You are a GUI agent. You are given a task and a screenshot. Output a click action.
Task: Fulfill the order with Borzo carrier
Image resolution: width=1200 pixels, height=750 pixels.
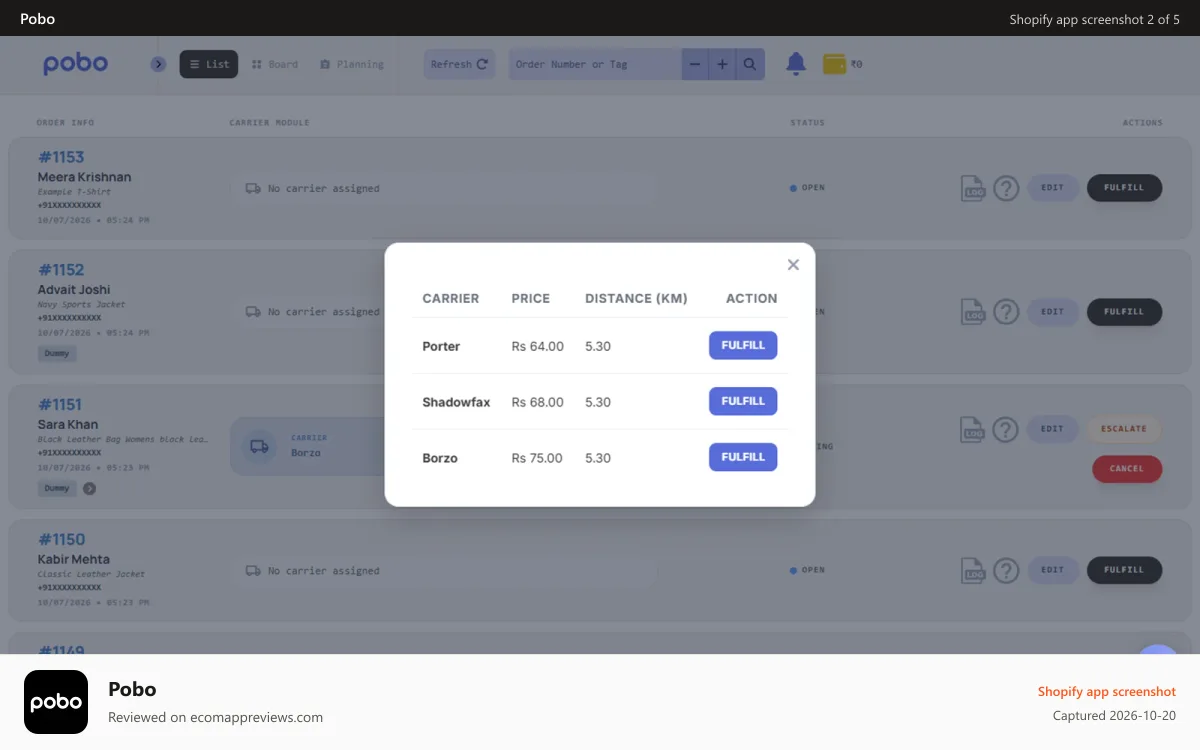[743, 457]
